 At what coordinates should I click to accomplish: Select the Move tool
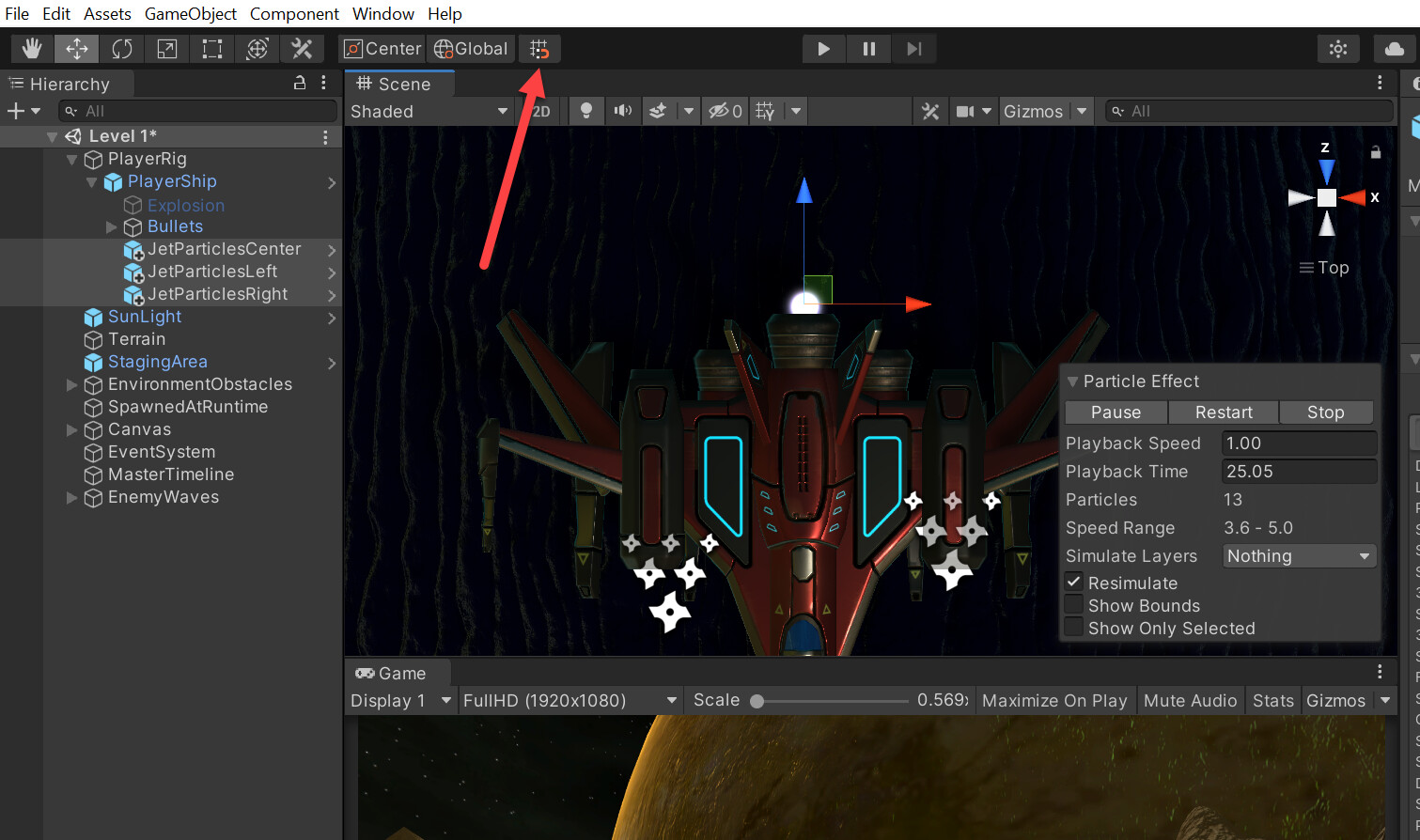[x=76, y=48]
